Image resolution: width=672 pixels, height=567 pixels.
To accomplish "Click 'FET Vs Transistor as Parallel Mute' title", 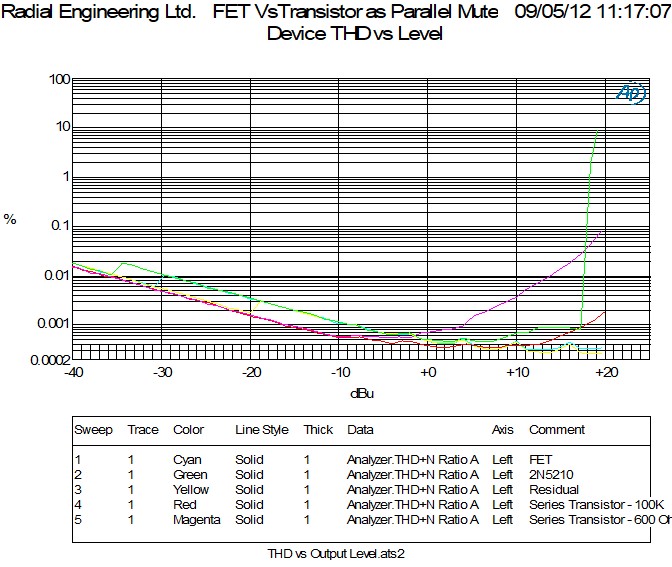I will click(x=356, y=12).
